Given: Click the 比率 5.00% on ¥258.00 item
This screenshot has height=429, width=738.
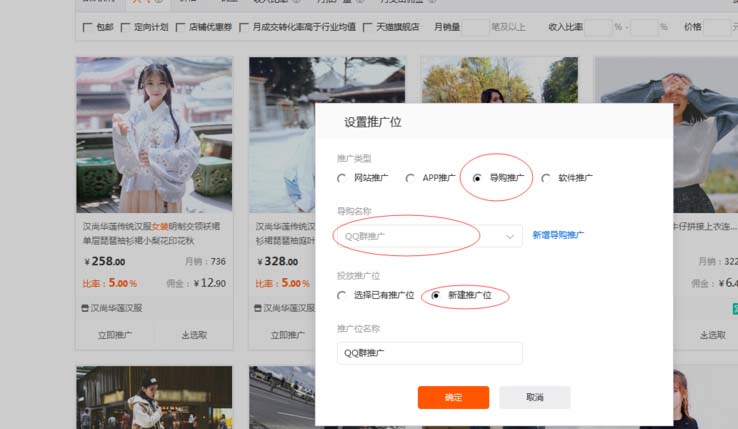Looking at the screenshot, I should (110, 283).
